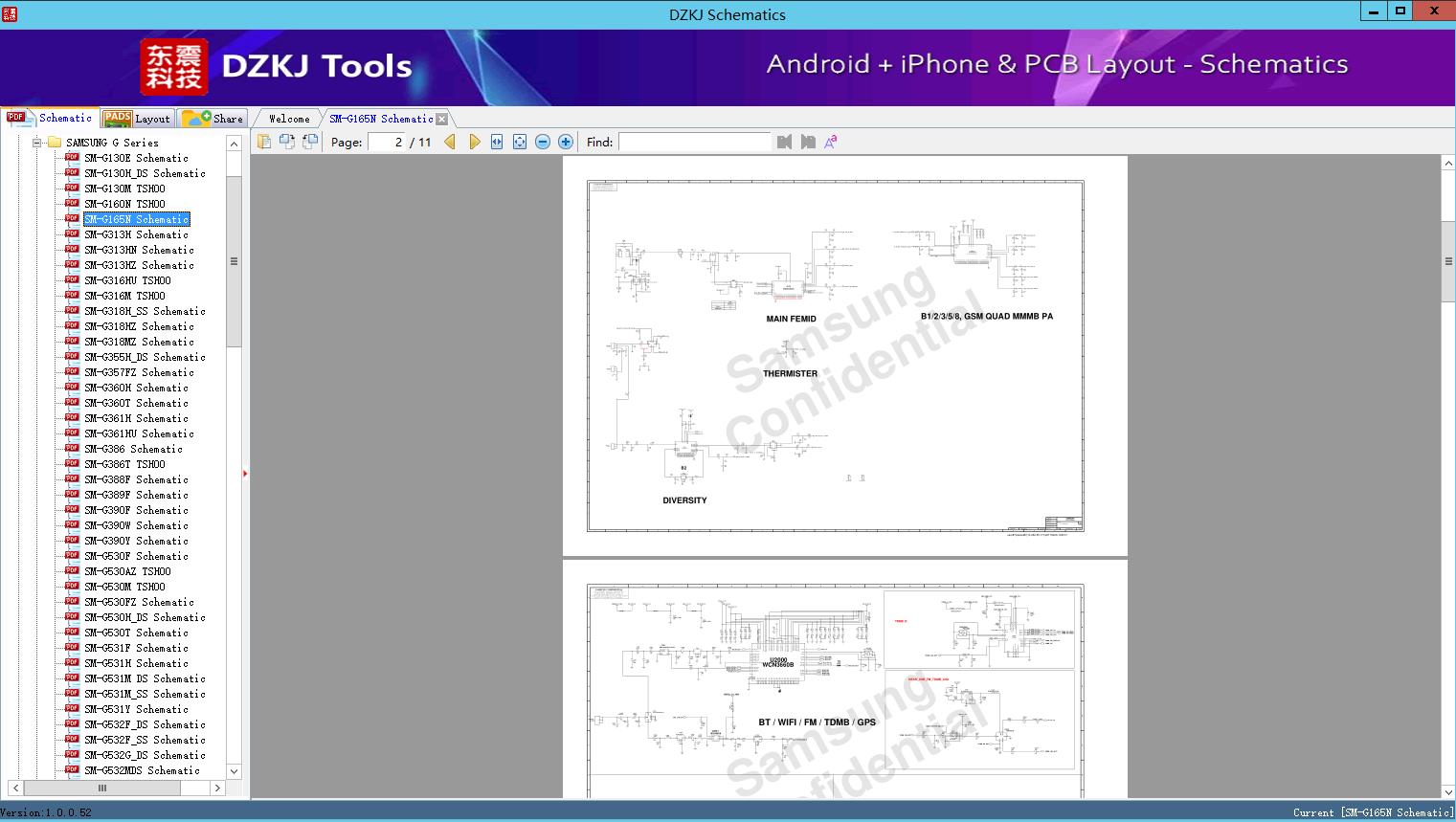Click the PDF icon beside SM-G313H Schematic
This screenshot has height=822, width=1456.
tap(72, 233)
